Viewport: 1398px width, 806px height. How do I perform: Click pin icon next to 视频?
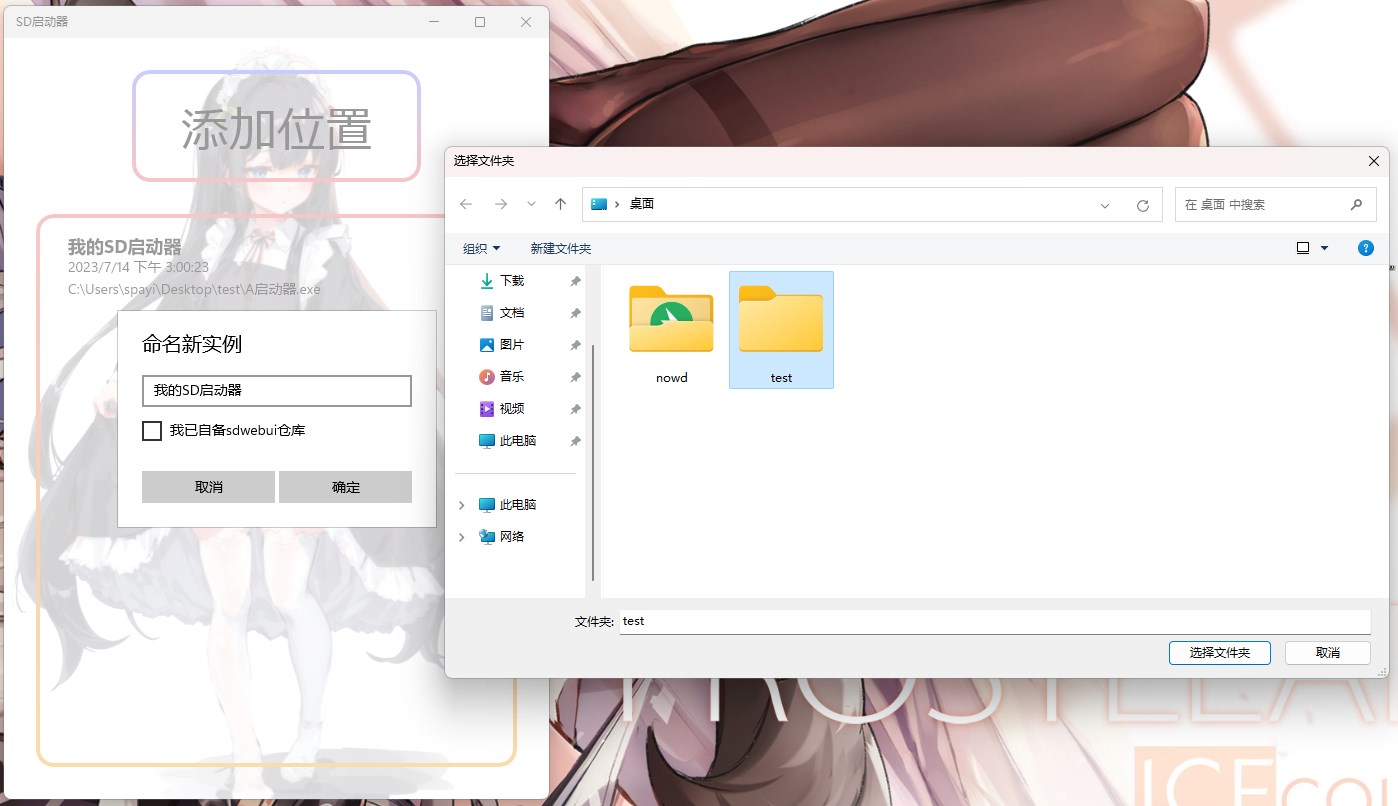tap(575, 410)
